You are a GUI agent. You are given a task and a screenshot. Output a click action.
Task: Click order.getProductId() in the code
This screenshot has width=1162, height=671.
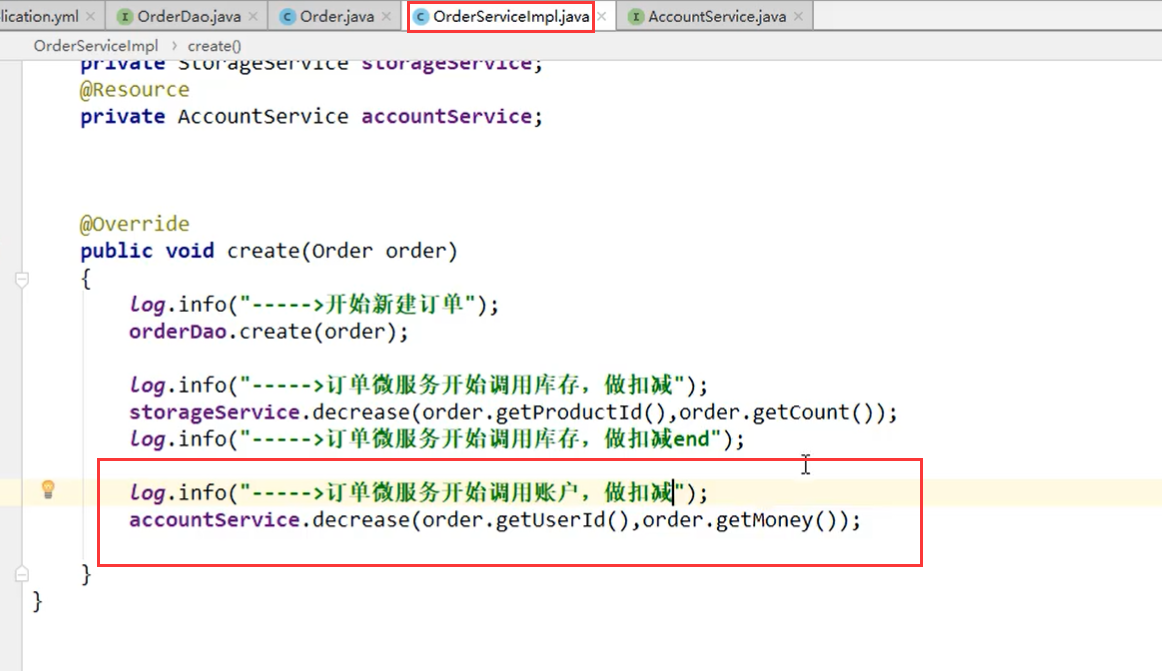(545, 412)
